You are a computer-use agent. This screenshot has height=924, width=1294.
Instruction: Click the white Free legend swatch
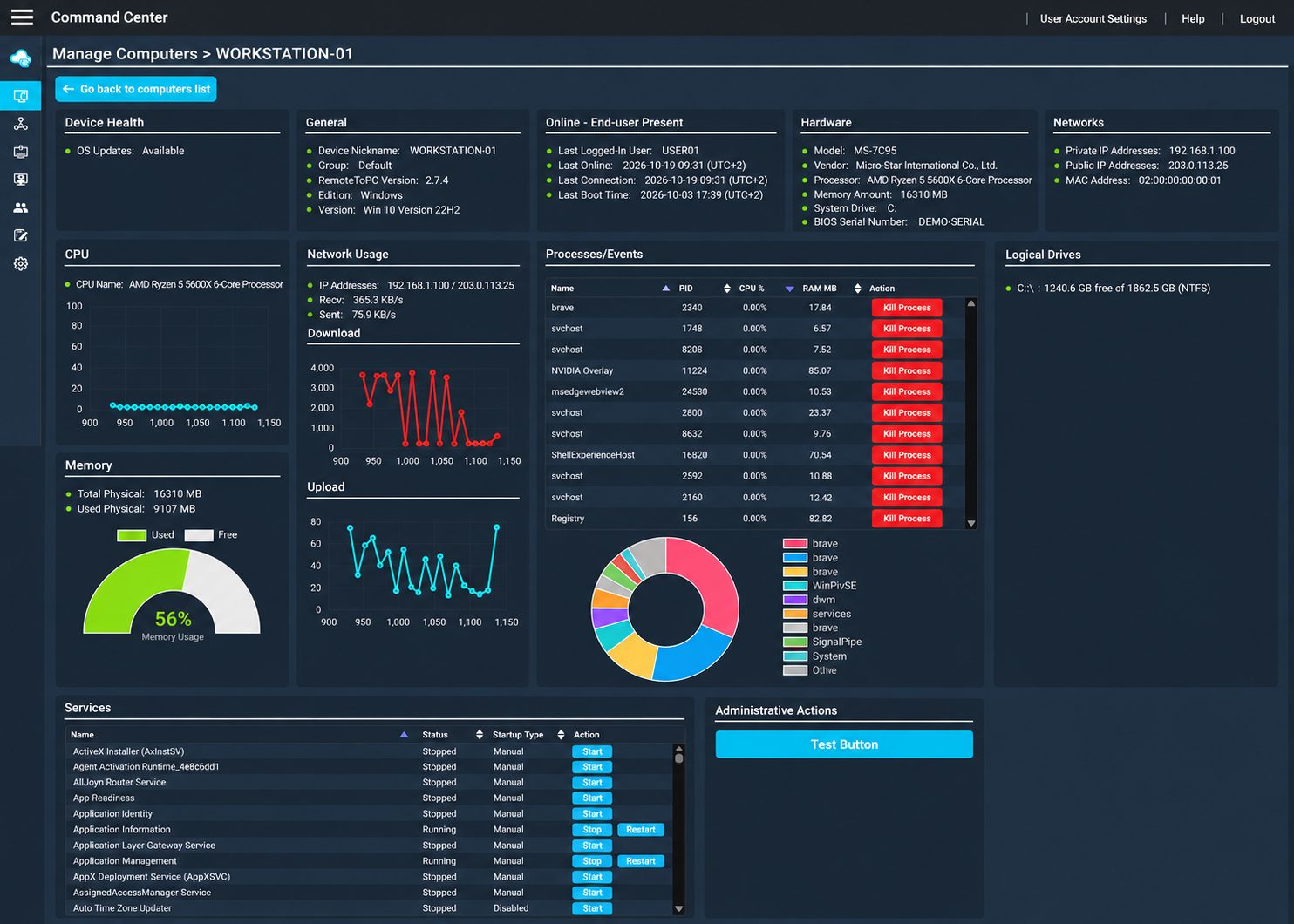click(199, 535)
